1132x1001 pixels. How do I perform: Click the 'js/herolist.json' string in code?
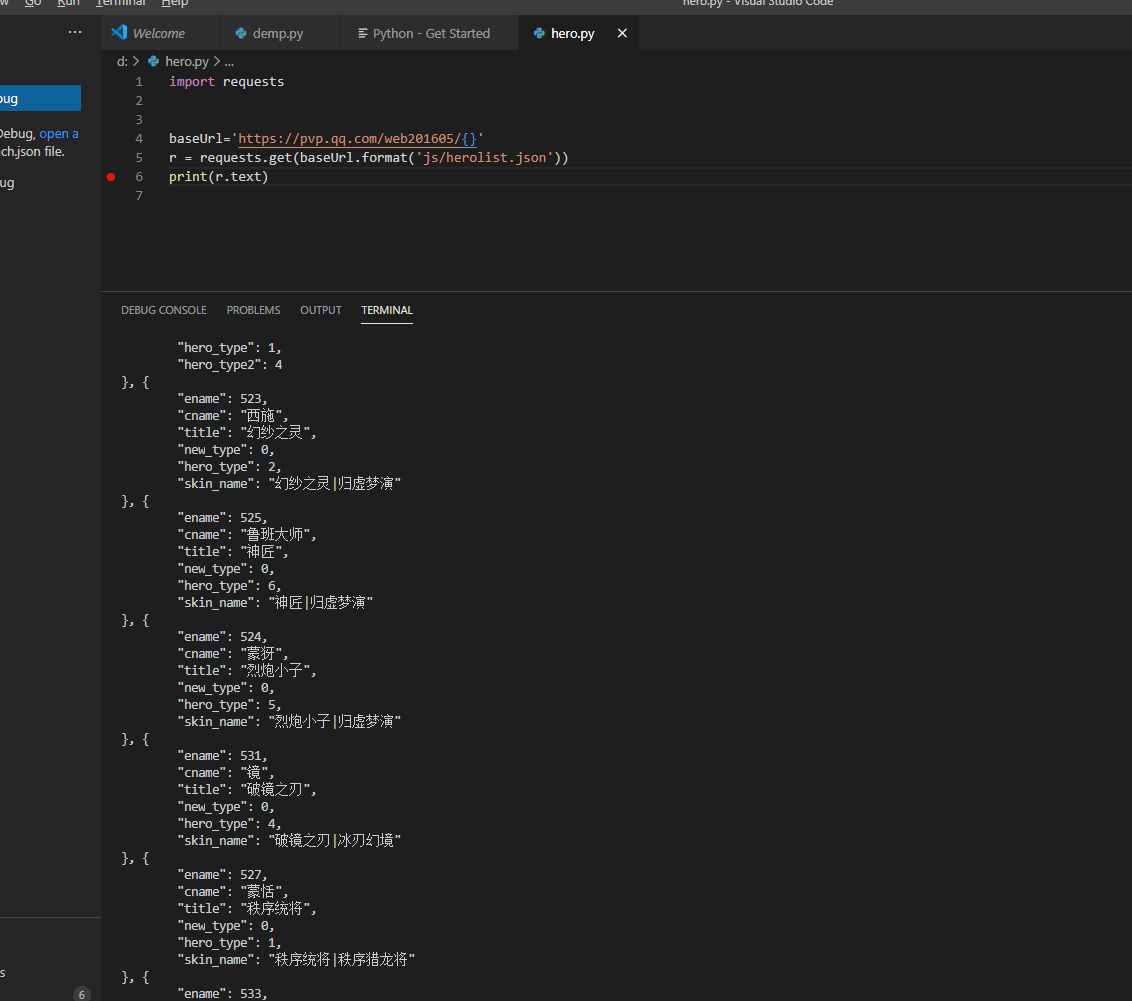[484, 157]
